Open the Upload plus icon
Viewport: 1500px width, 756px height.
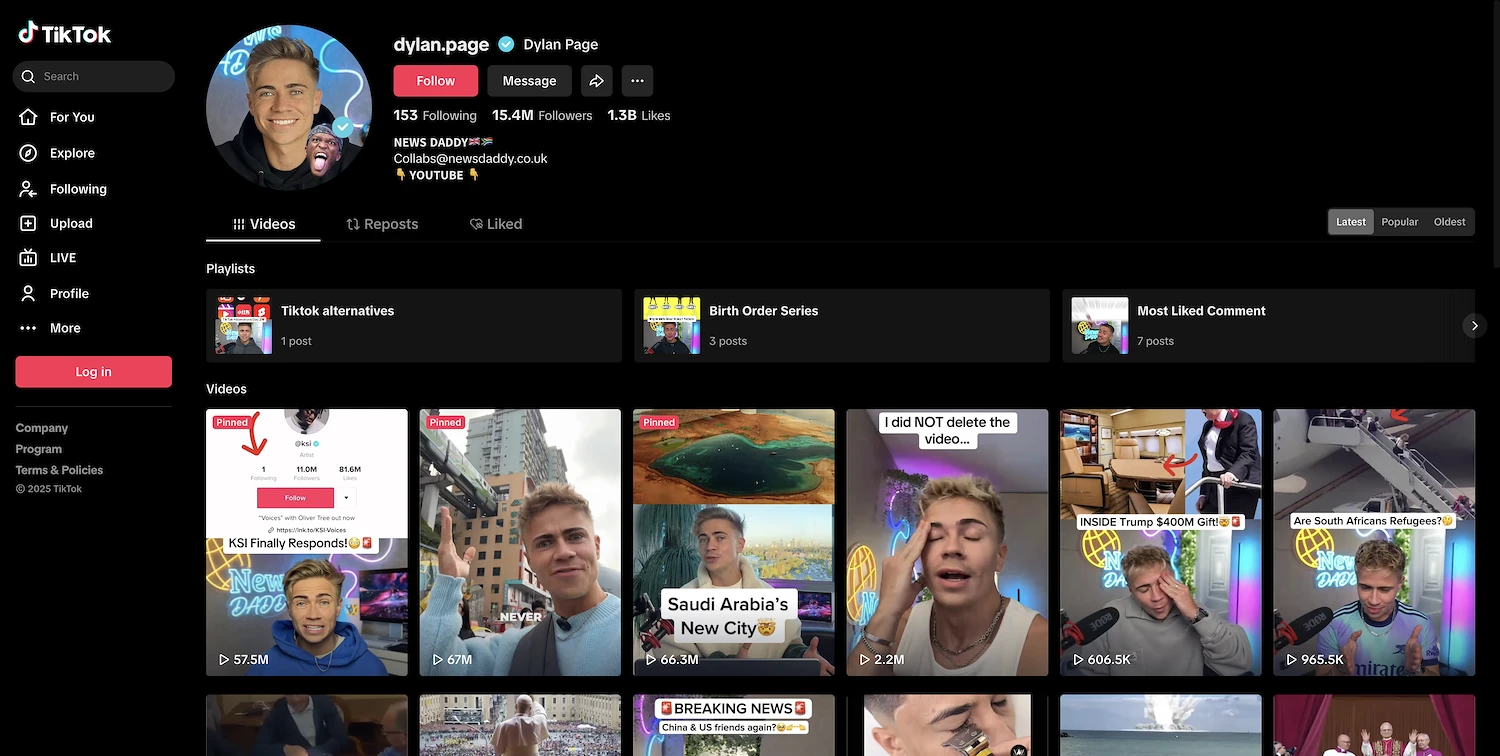[29, 224]
